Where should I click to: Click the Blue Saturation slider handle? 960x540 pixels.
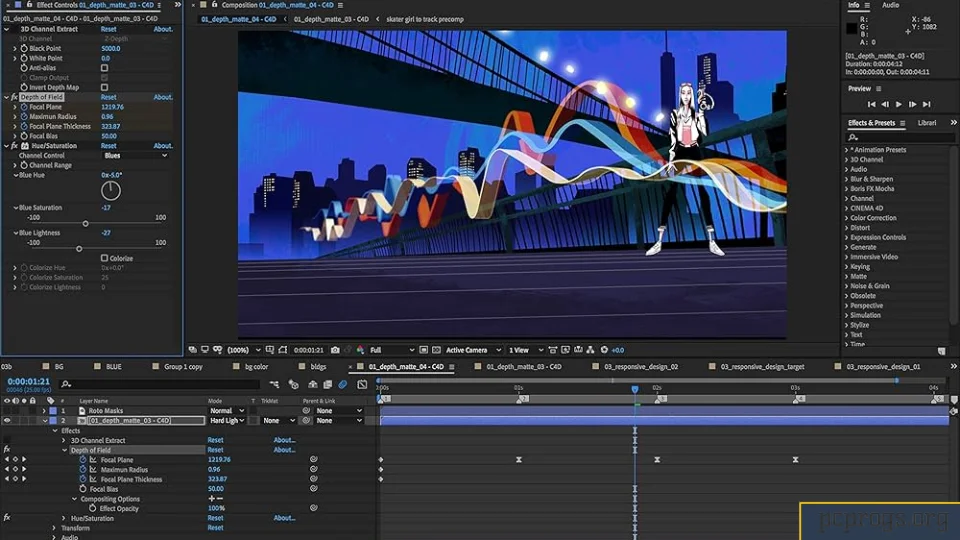point(86,223)
